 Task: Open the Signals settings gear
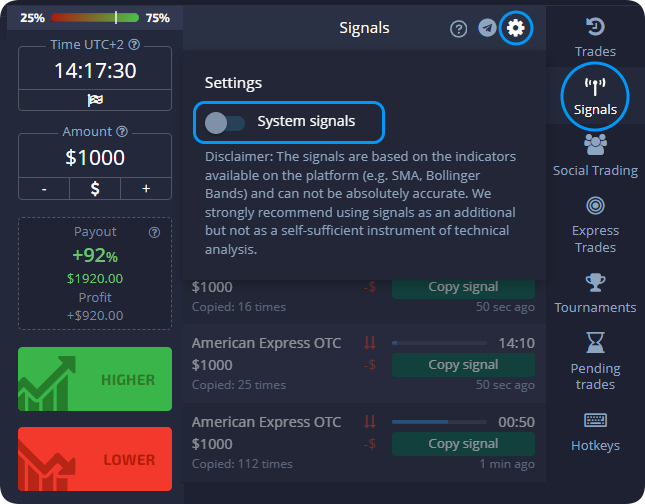point(515,28)
